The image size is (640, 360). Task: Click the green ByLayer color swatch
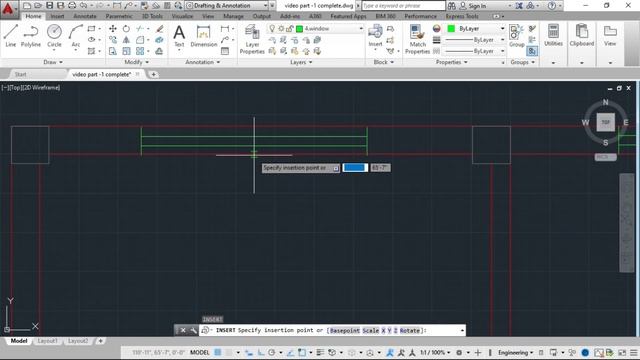[451, 29]
